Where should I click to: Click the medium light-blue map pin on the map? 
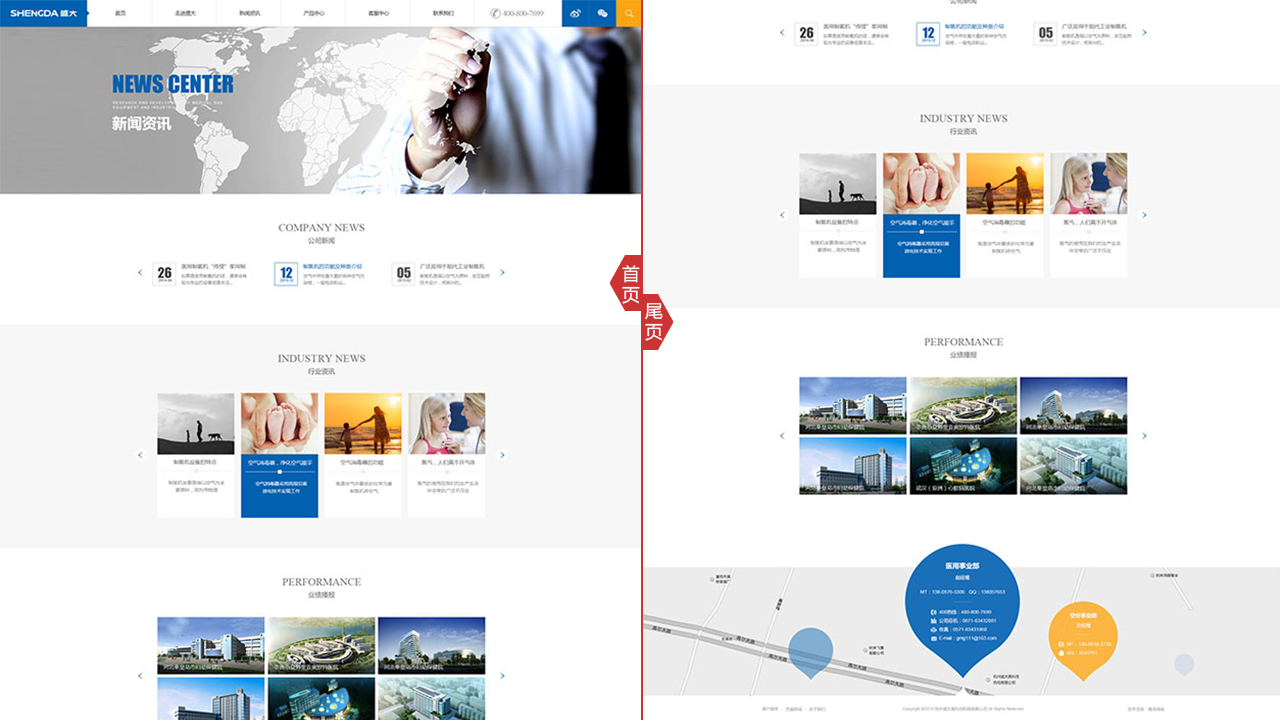[810, 650]
